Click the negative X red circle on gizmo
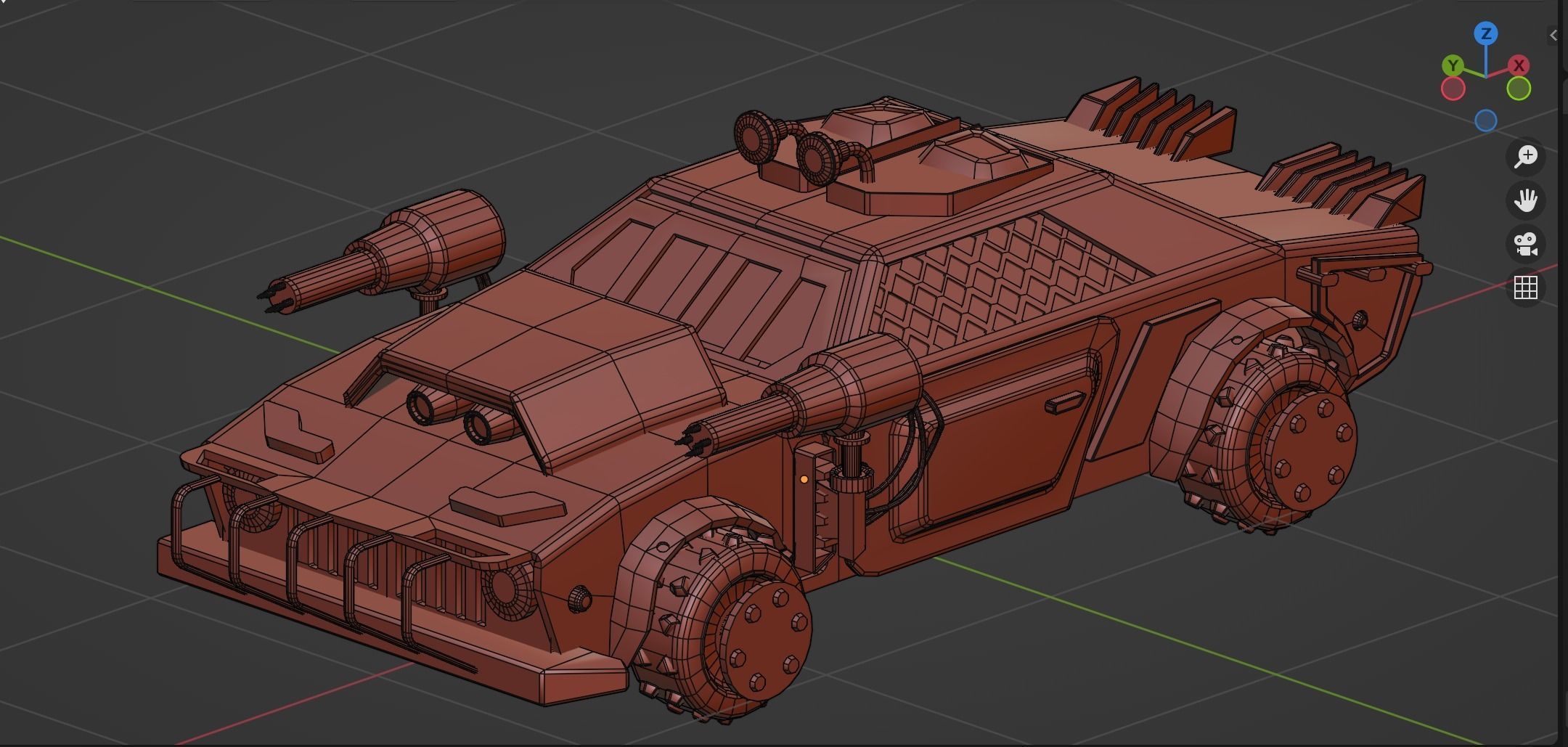Viewport: 1568px width, 747px height. (1453, 89)
